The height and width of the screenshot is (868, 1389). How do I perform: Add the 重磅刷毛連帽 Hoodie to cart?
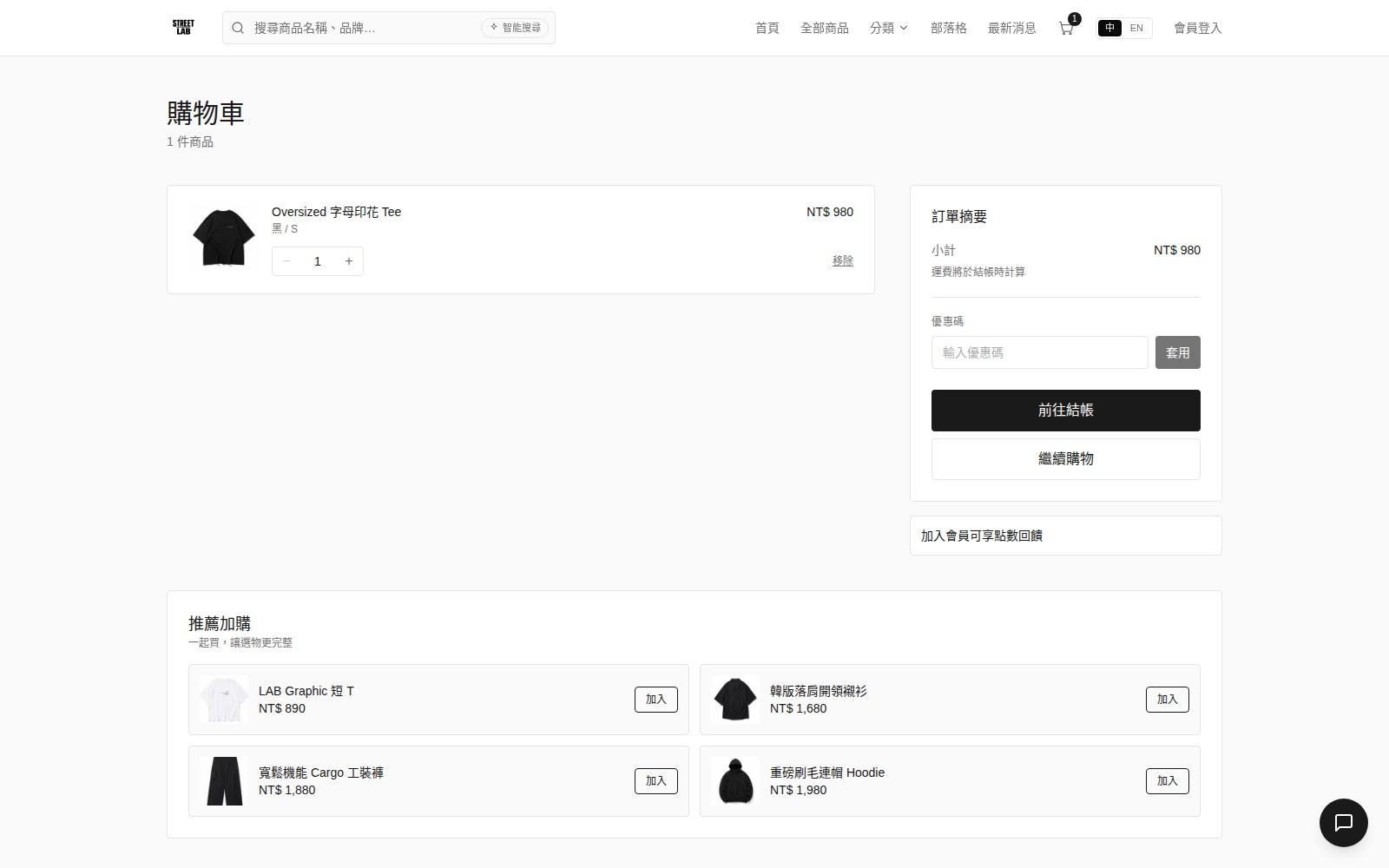tap(1168, 781)
